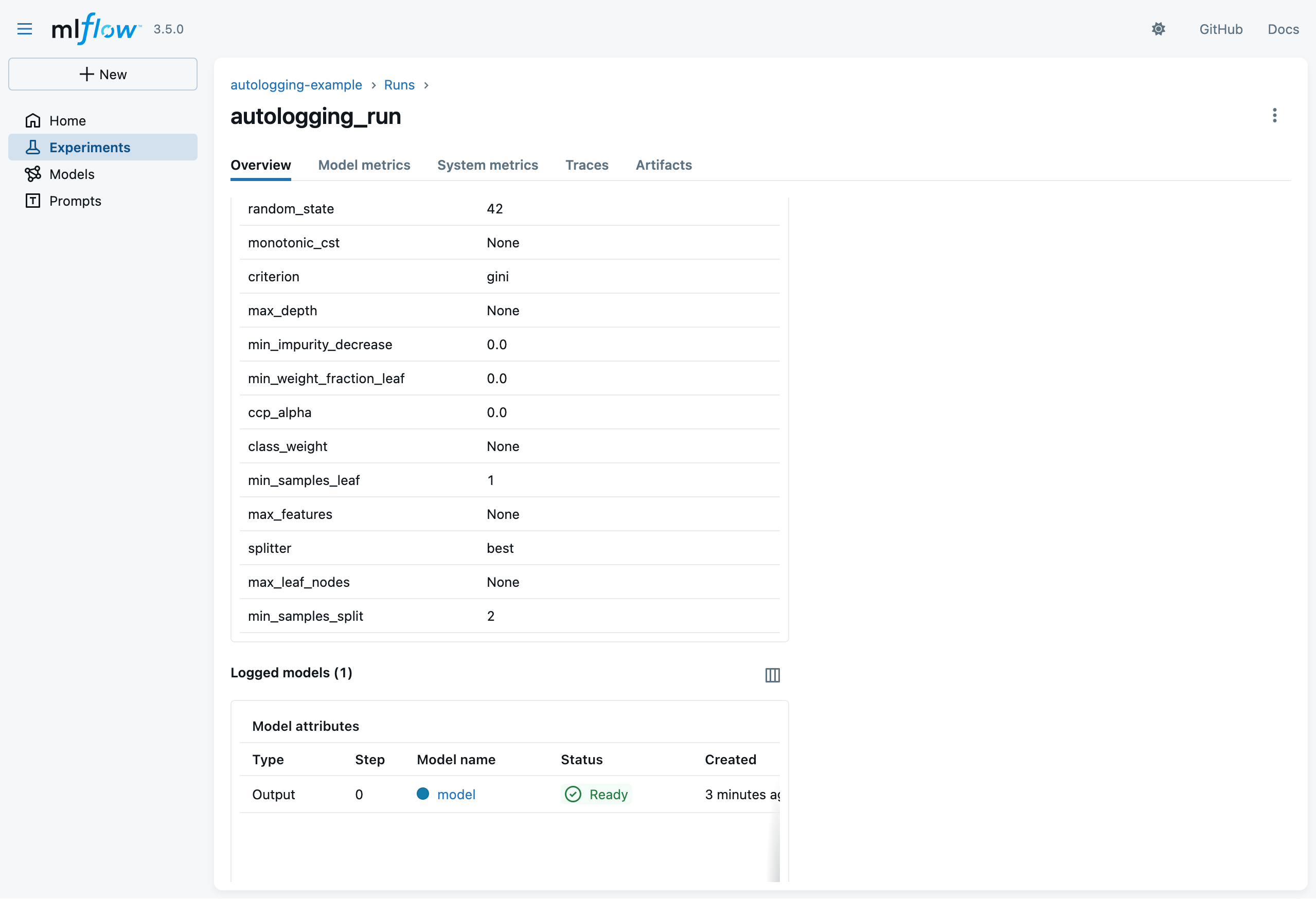
Task: Open the Artifacts tab
Action: [663, 165]
